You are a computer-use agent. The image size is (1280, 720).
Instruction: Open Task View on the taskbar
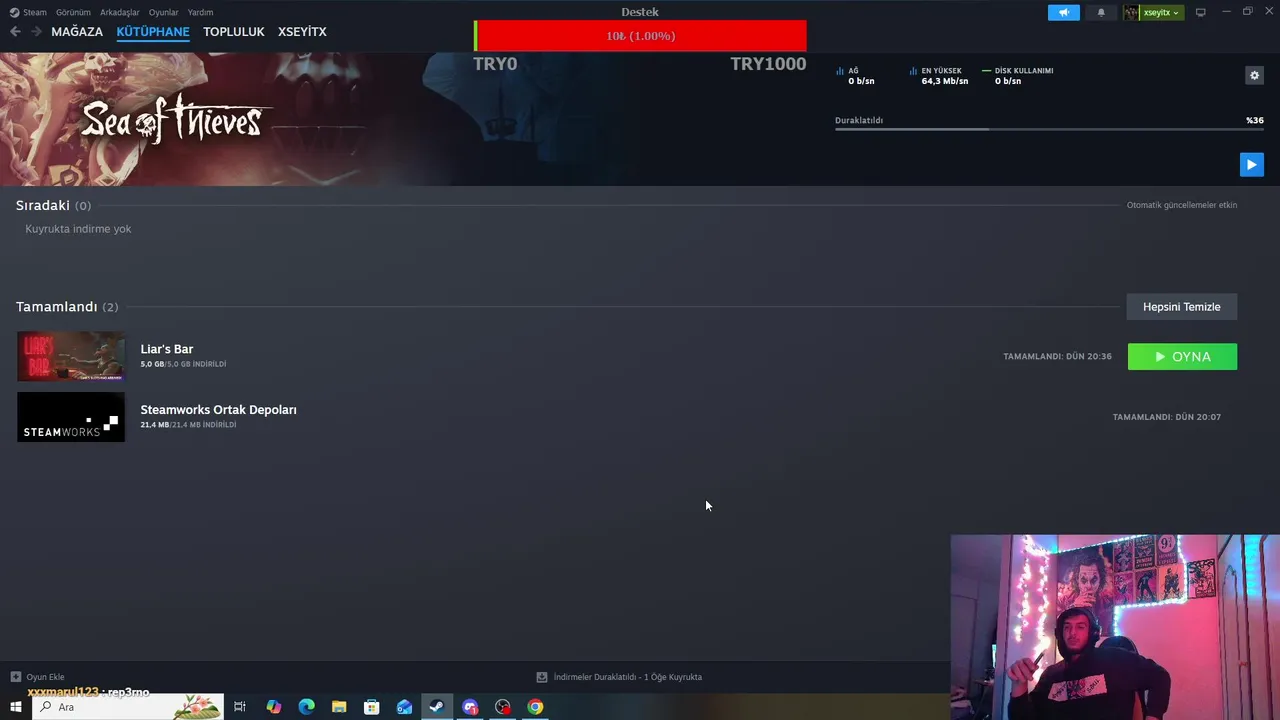tap(240, 707)
